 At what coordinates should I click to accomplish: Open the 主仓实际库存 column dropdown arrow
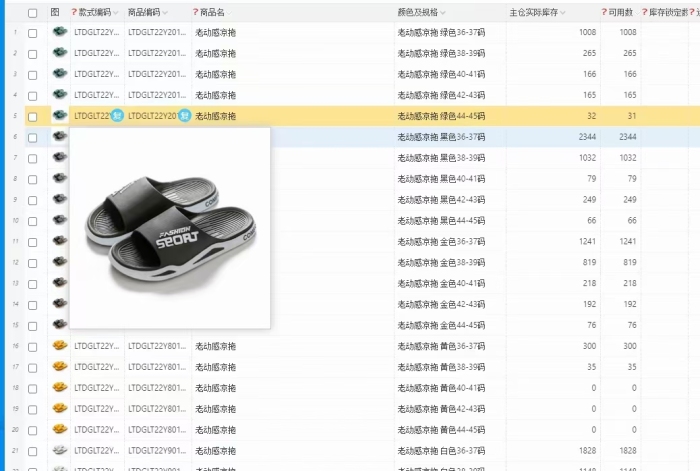[x=562, y=13]
